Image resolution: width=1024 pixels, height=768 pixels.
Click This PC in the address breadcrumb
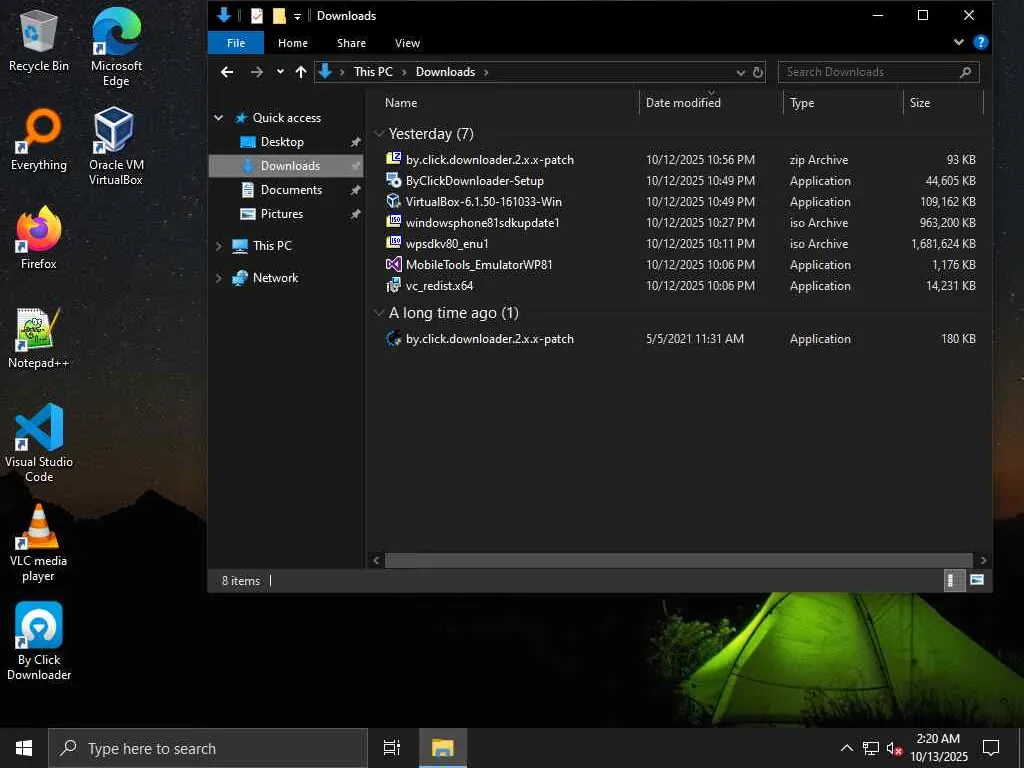coord(373,72)
